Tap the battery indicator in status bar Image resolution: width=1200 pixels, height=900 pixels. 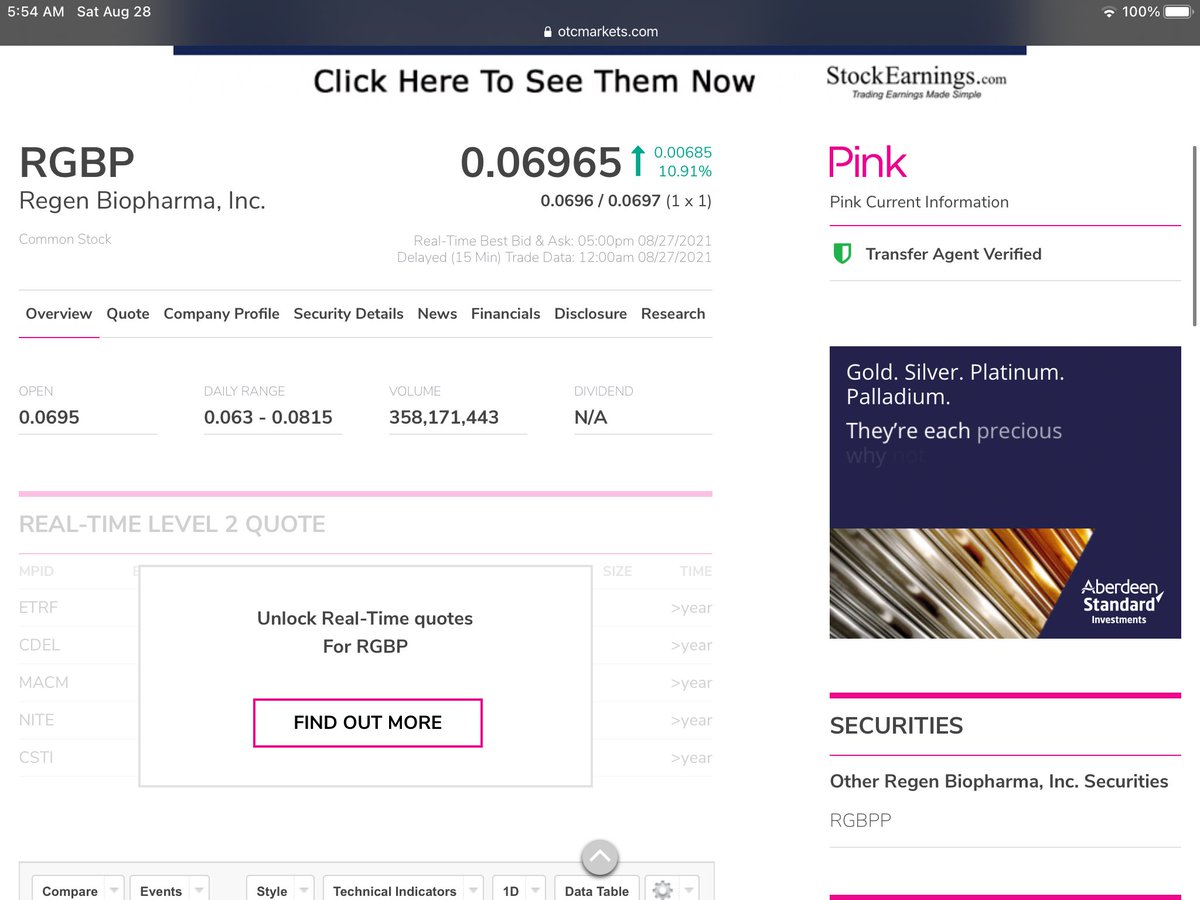[1179, 12]
